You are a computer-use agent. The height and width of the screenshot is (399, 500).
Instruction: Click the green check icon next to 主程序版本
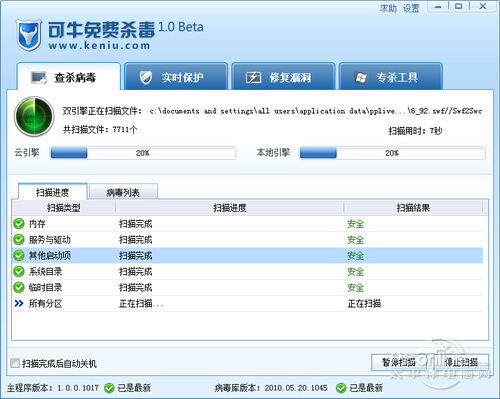[x=109, y=388]
